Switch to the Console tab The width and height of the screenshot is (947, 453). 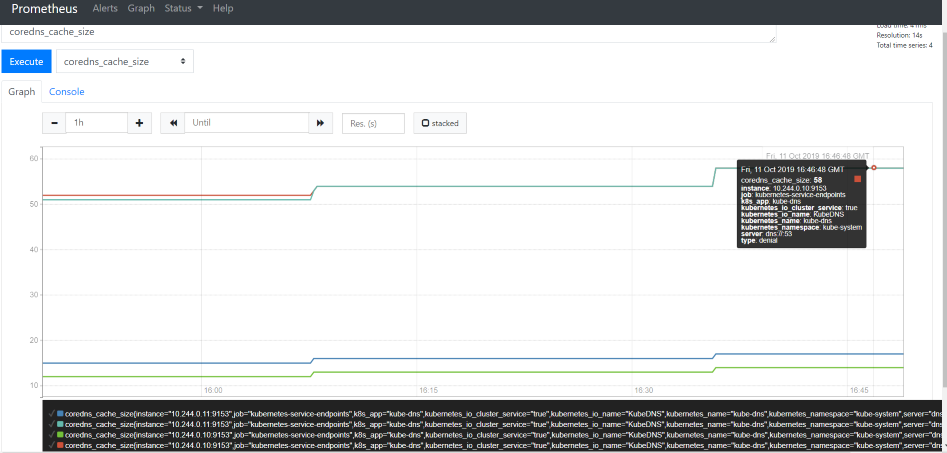pyautogui.click(x=66, y=92)
